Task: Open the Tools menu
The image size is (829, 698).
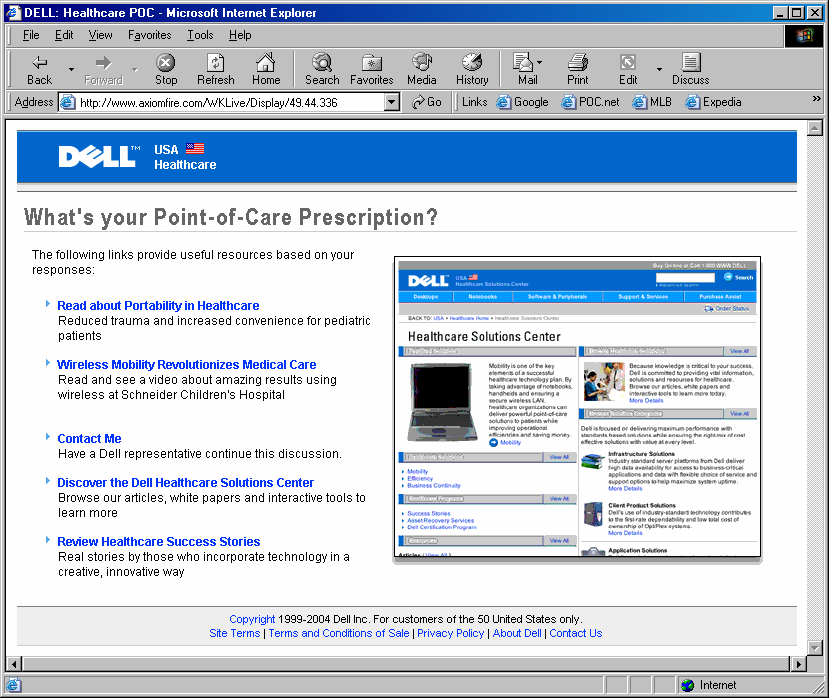Action: coord(200,35)
